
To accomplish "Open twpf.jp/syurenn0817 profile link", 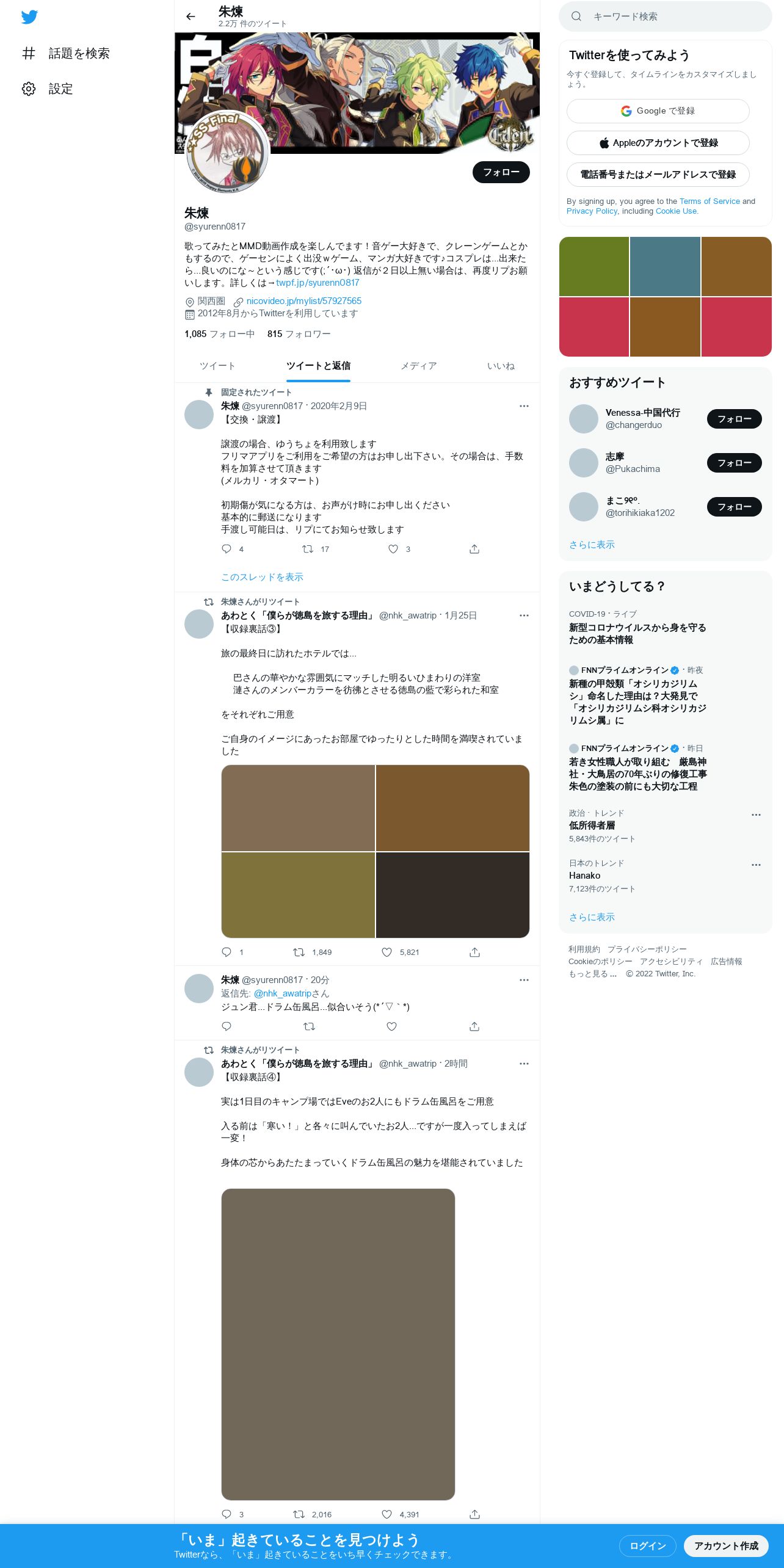I will pyautogui.click(x=318, y=283).
